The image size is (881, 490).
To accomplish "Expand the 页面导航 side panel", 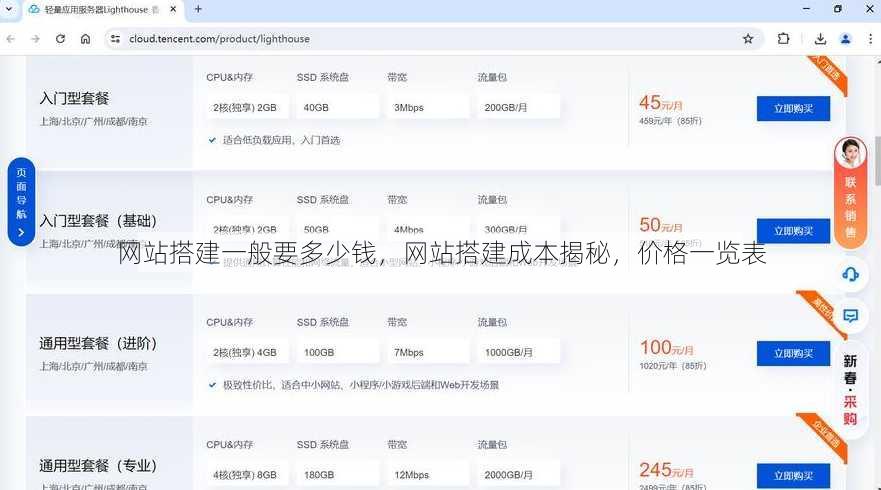I will pyautogui.click(x=21, y=202).
